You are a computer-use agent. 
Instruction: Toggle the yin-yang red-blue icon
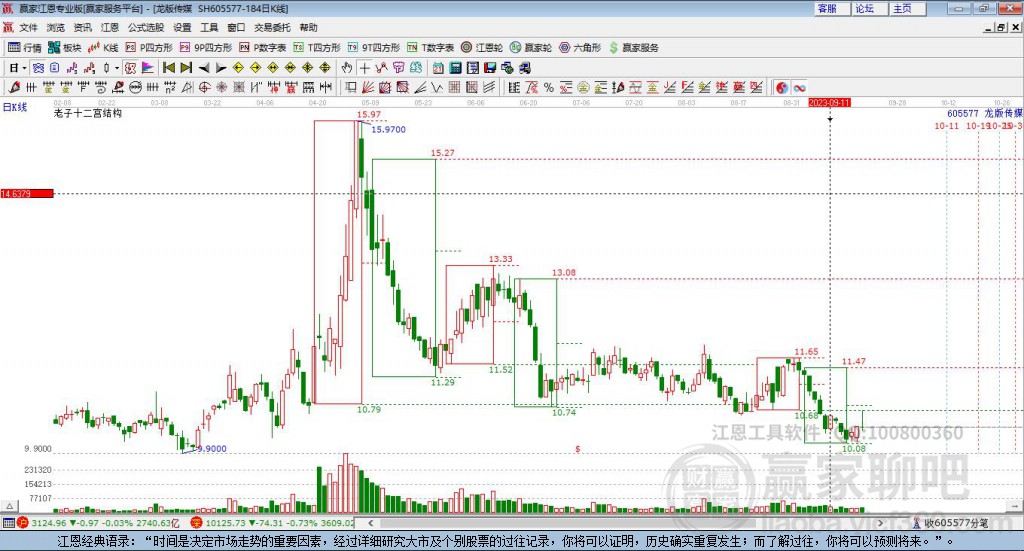[x=782, y=87]
